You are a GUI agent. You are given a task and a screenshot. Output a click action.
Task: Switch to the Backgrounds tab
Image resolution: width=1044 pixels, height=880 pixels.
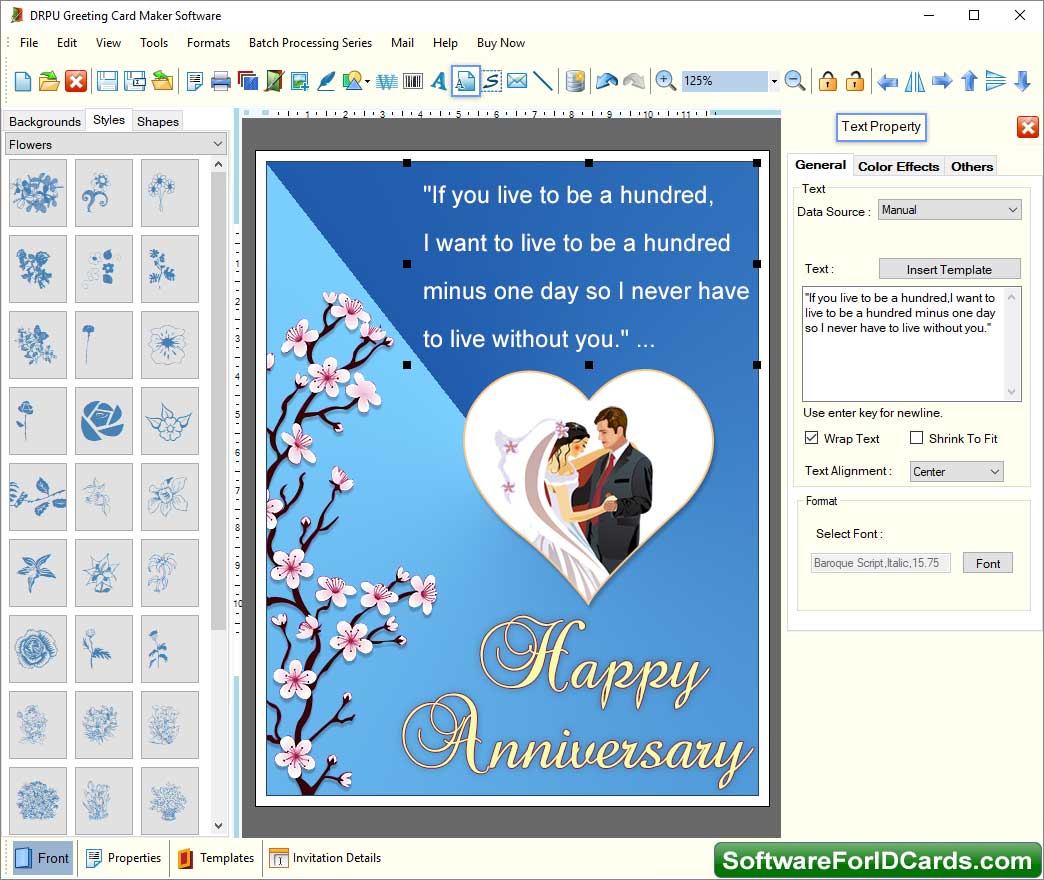45,121
